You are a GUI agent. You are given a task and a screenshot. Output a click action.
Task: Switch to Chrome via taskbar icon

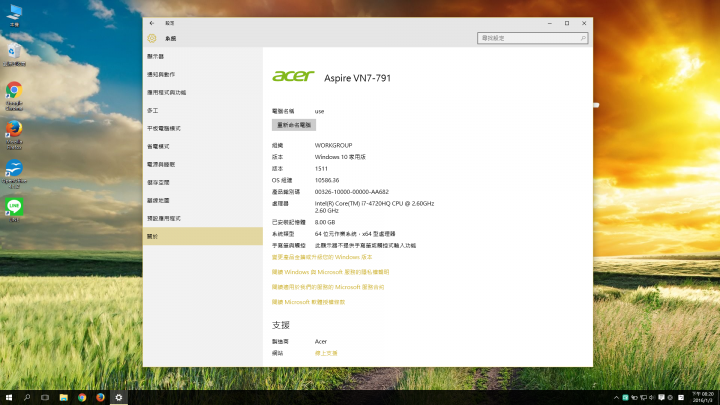click(82, 397)
